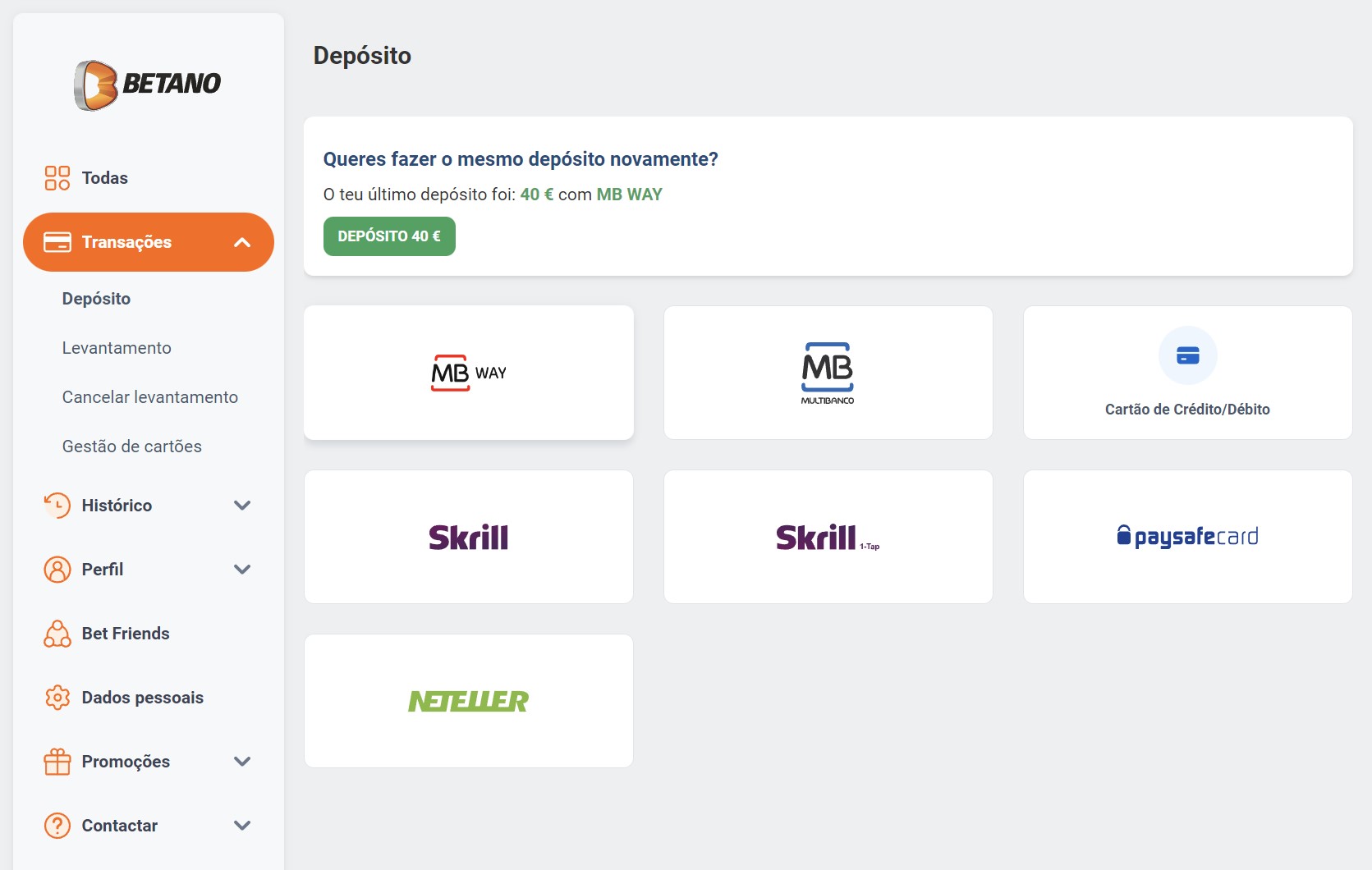Click the Betano logo
Image resolution: width=1372 pixels, height=870 pixels.
148,85
